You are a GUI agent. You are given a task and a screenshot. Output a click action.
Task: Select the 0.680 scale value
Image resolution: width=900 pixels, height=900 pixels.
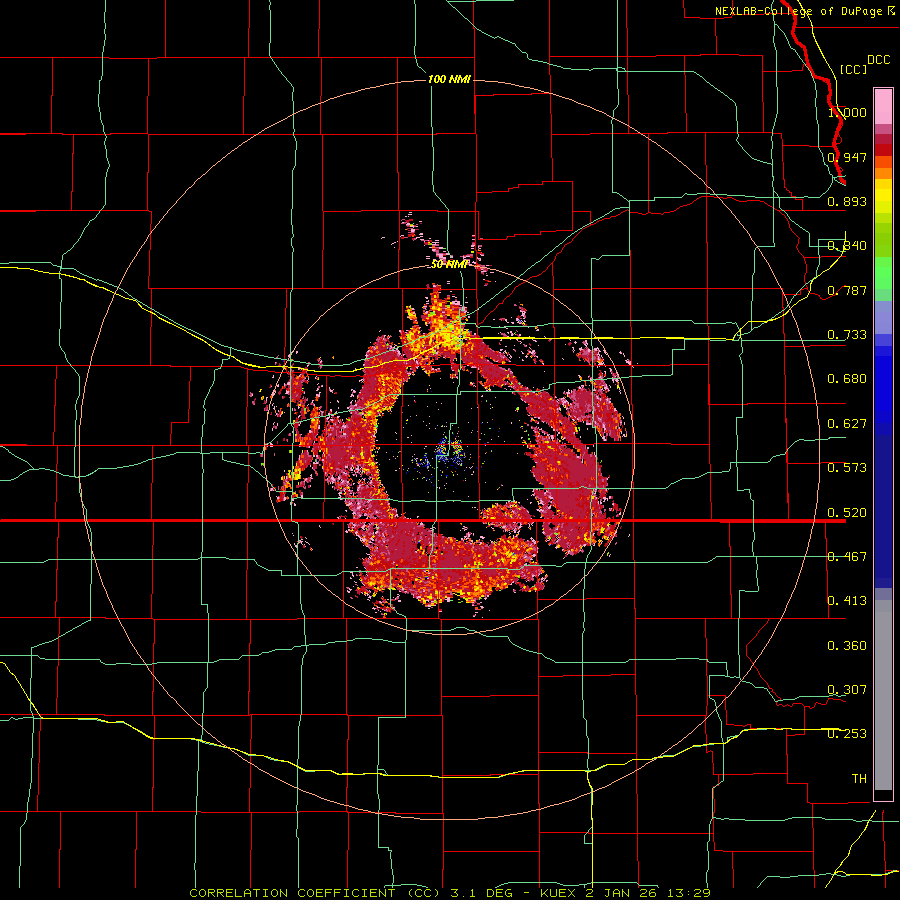click(847, 379)
